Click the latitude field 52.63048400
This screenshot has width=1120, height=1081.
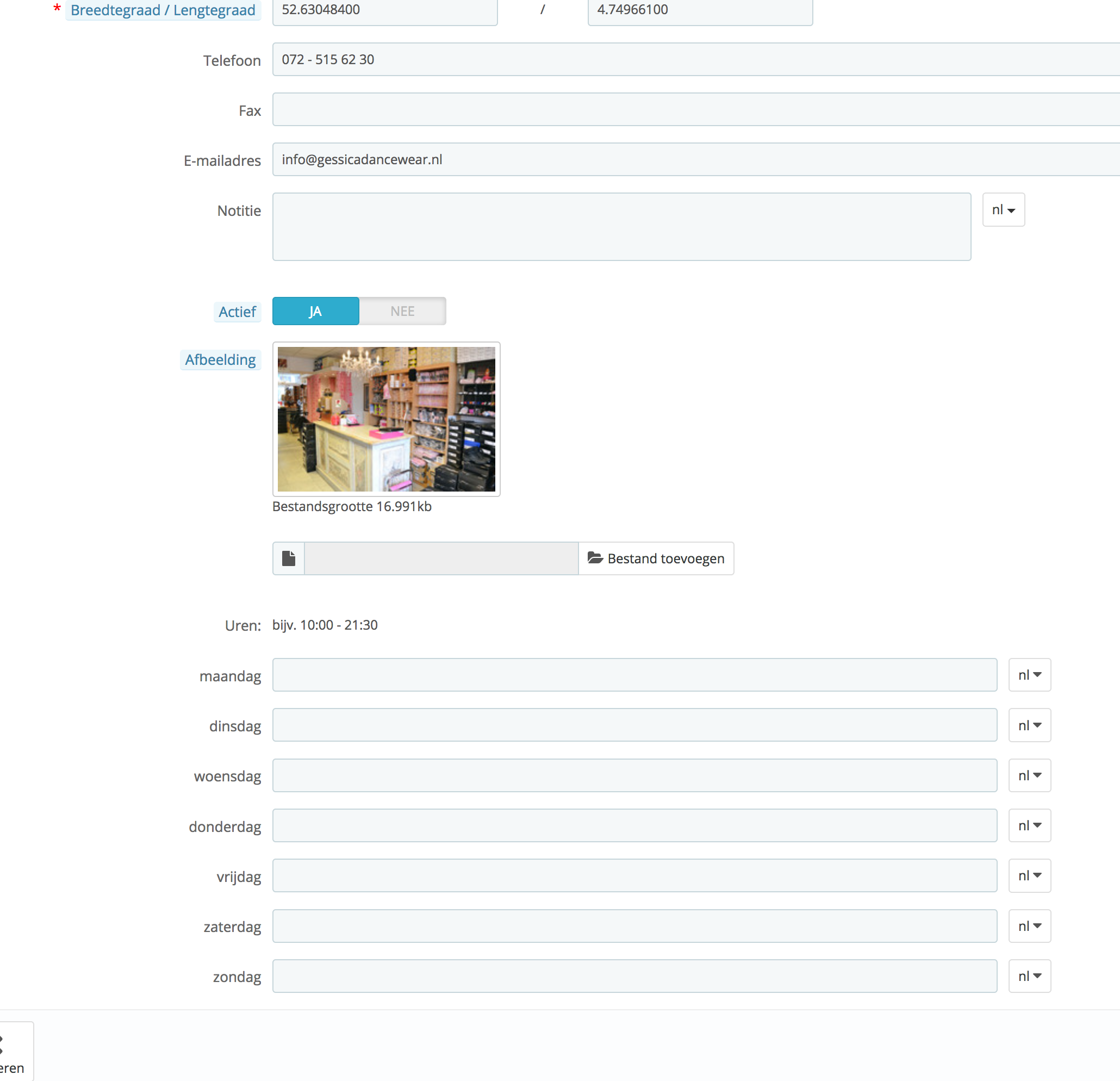[384, 10]
